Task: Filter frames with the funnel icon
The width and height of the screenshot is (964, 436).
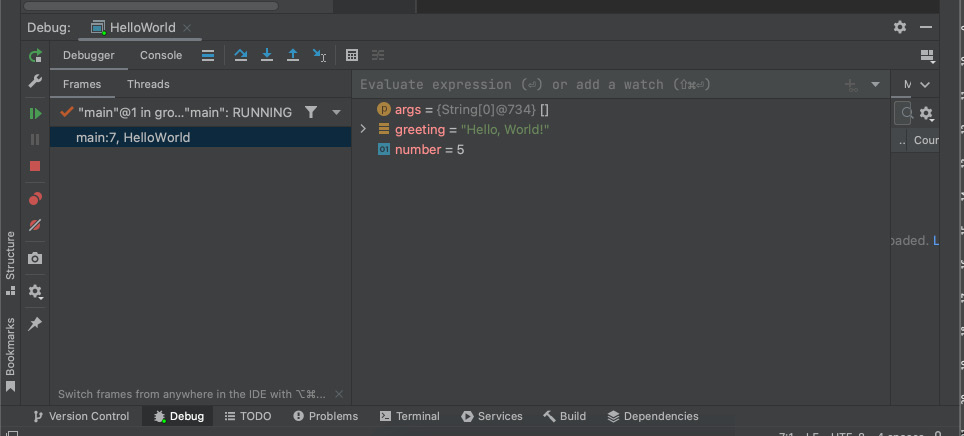Action: click(x=311, y=112)
